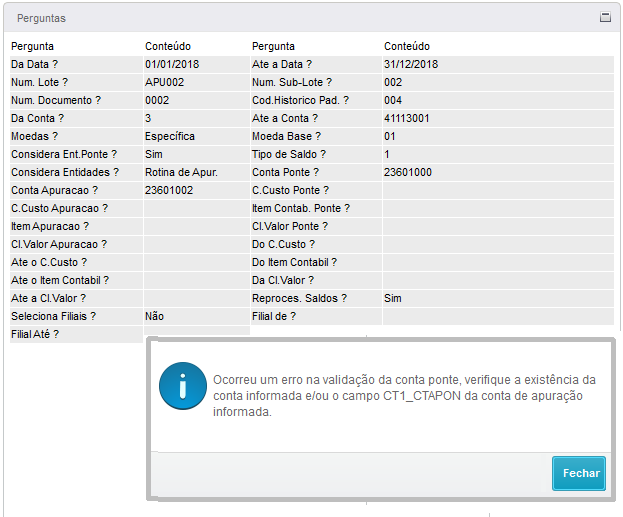Click the Num. Sub-Lote value 002
This screenshot has width=623, height=517.
(x=393, y=82)
